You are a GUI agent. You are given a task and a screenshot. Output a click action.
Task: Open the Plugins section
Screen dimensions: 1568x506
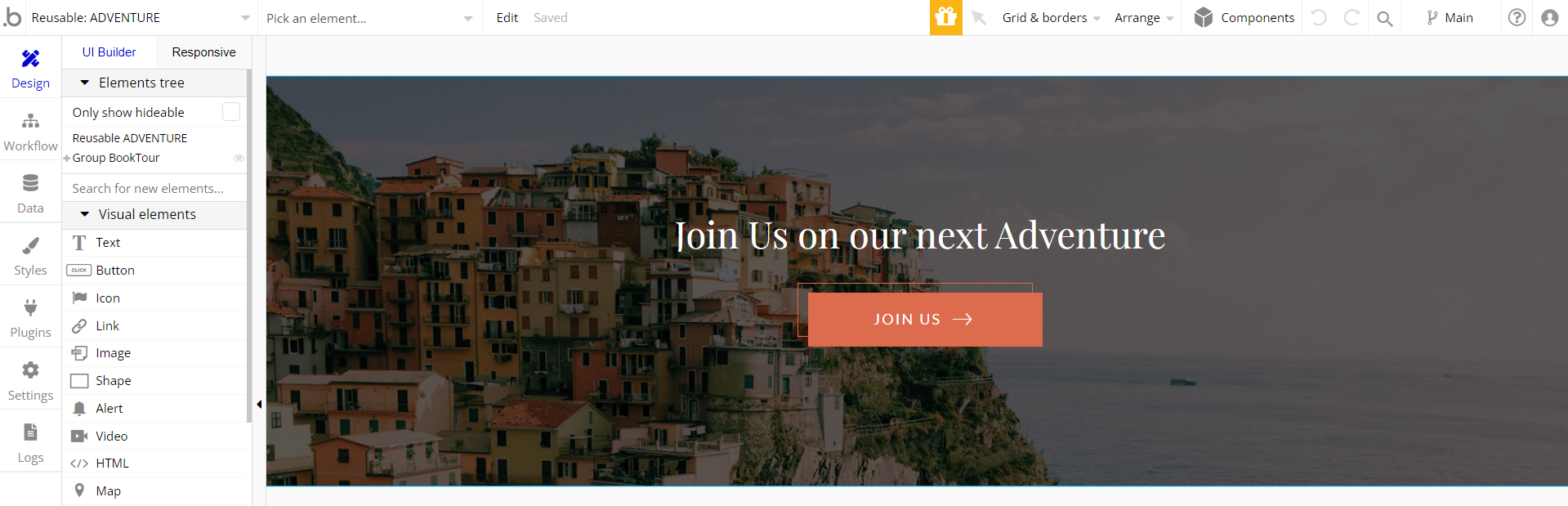click(30, 317)
